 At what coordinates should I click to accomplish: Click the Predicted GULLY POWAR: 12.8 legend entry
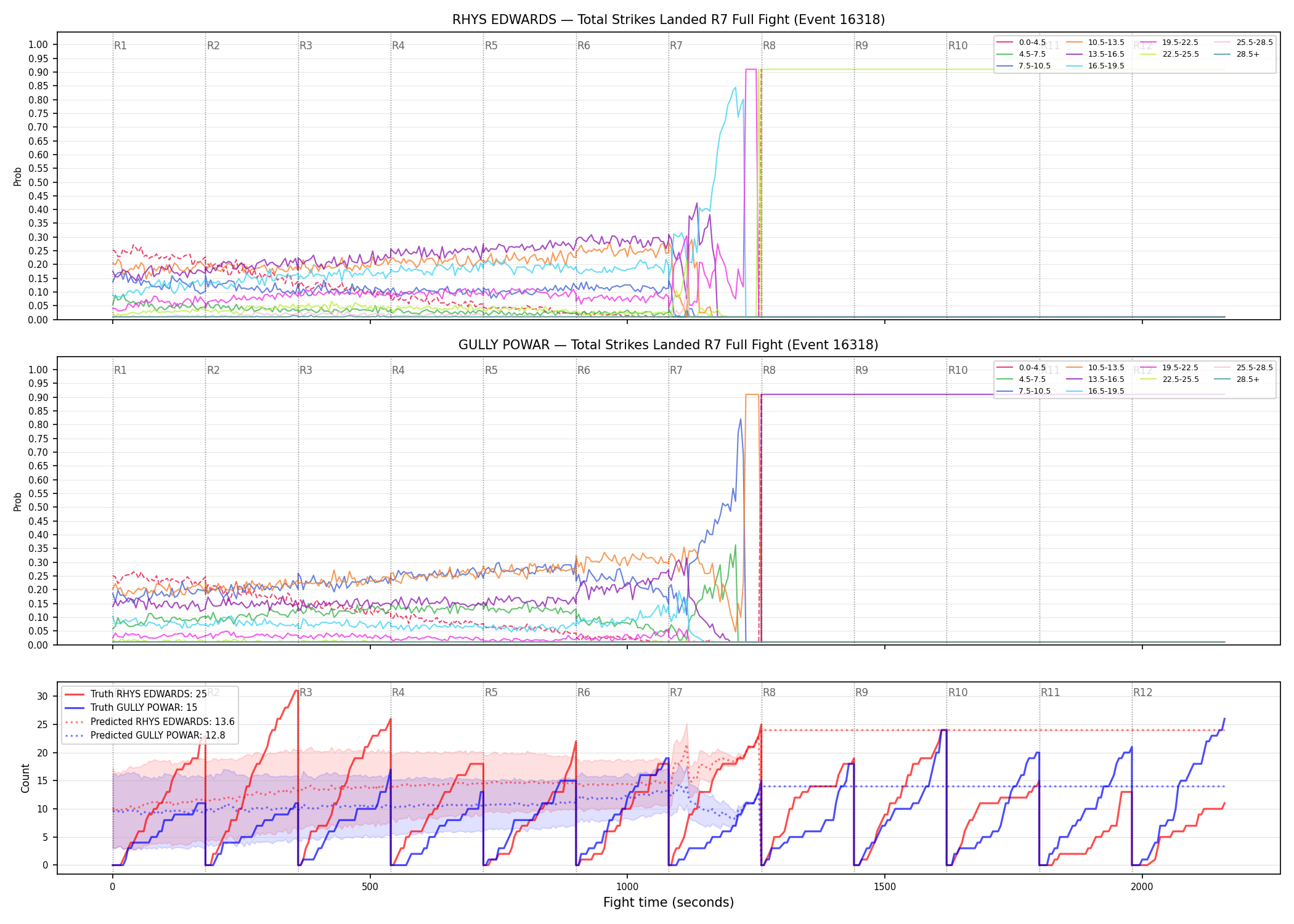click(x=145, y=736)
